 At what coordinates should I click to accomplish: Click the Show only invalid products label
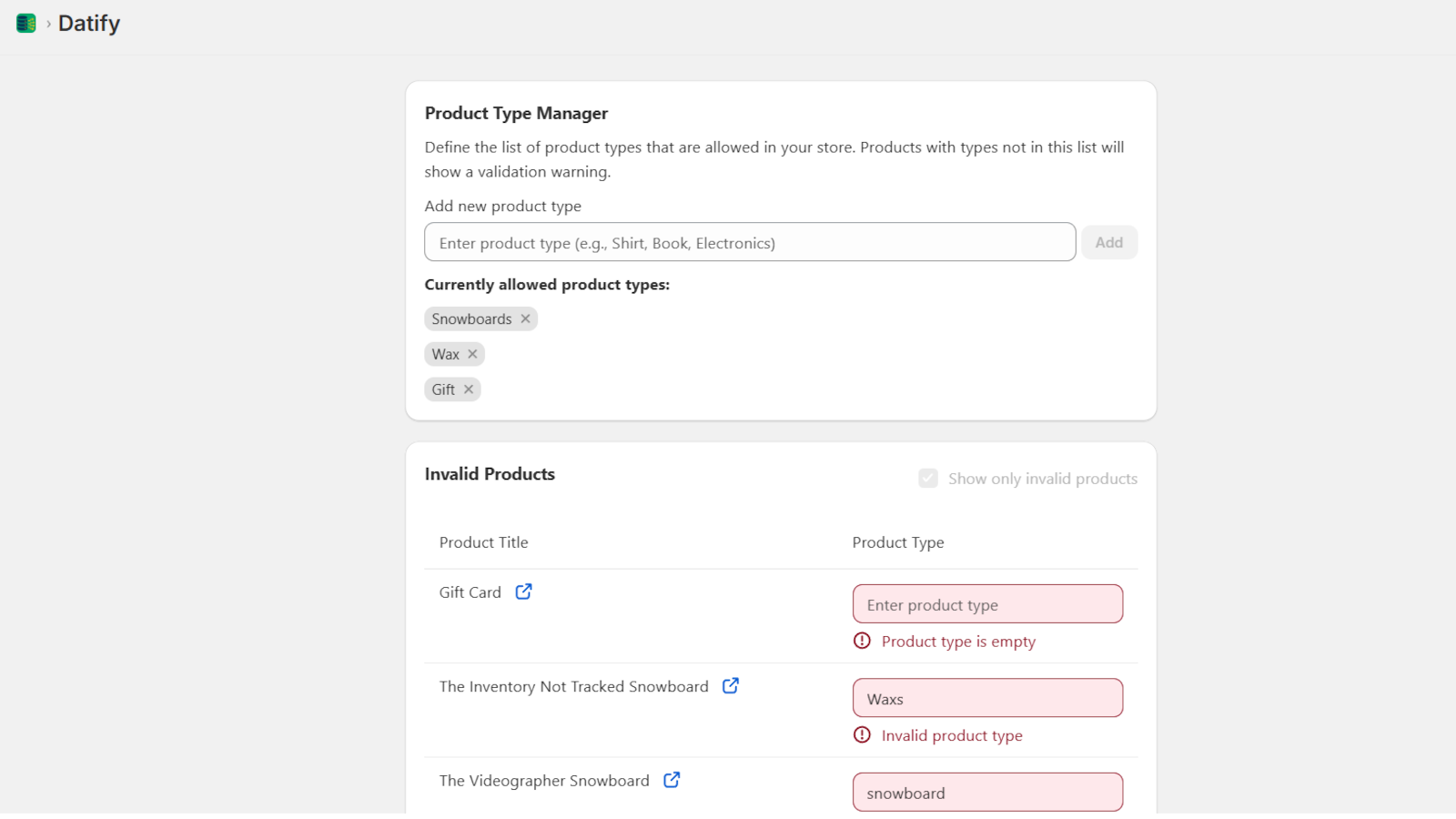point(1042,478)
